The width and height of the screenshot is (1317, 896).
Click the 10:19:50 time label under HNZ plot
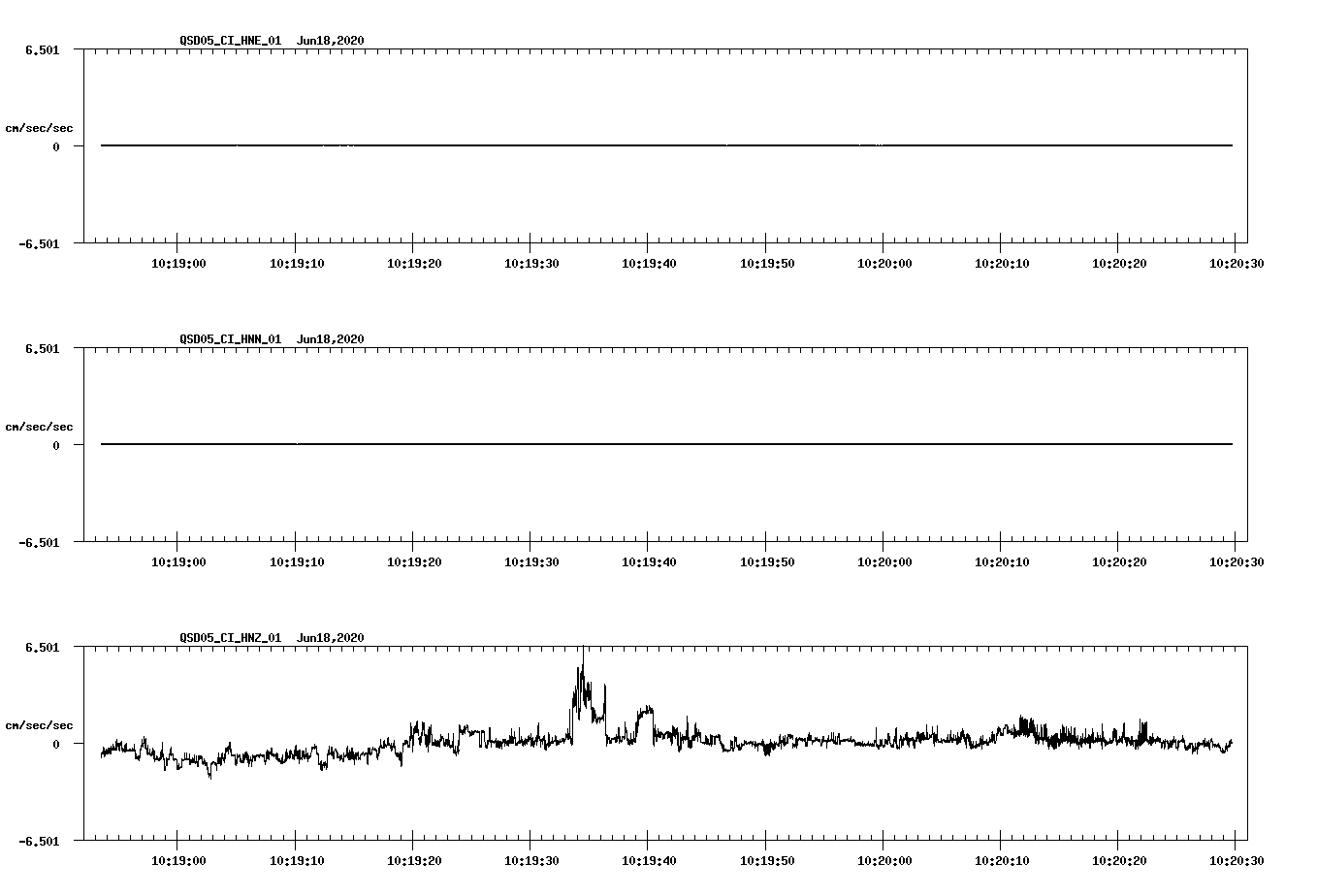point(766,860)
